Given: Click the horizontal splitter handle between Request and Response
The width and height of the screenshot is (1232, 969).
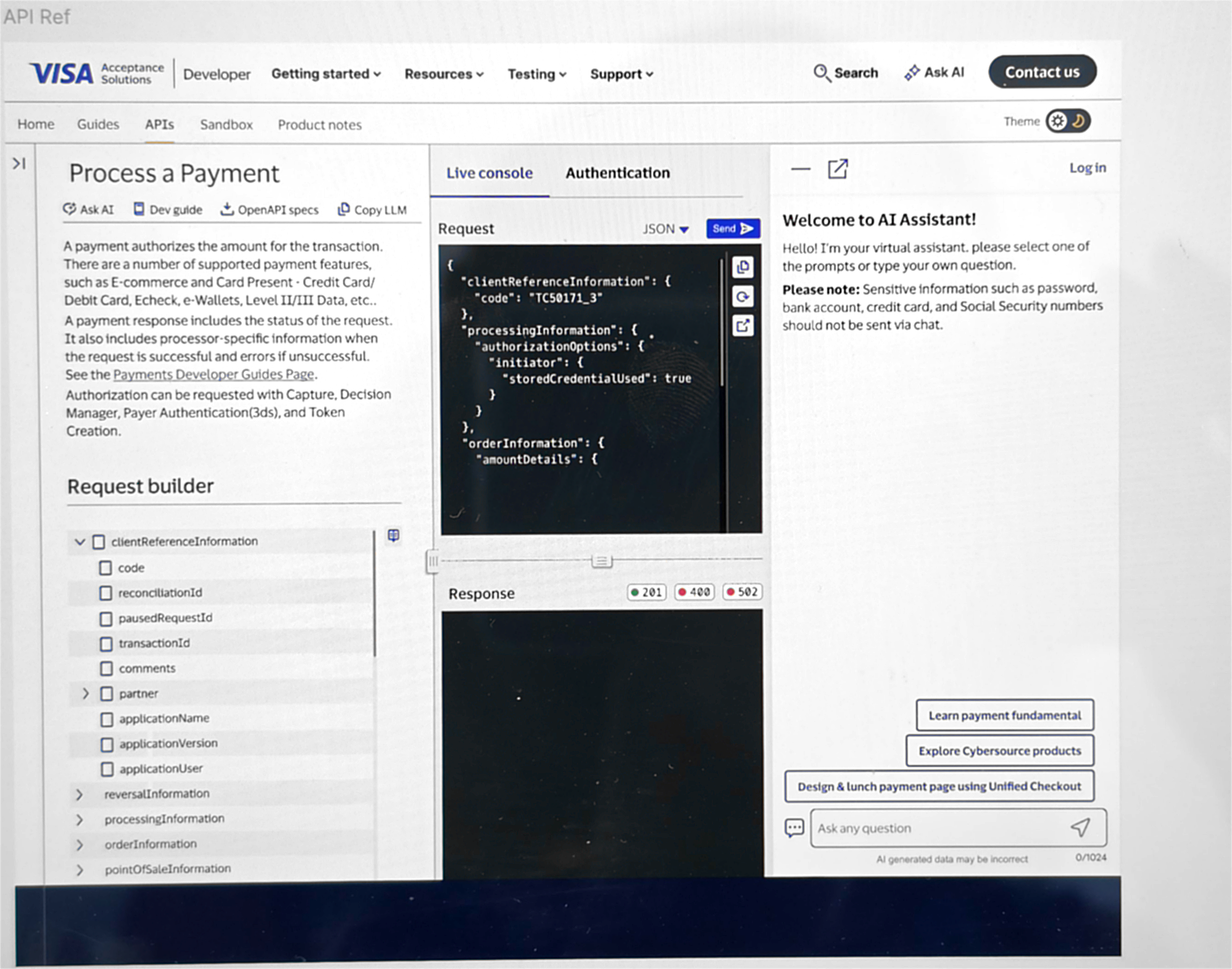Looking at the screenshot, I should [x=601, y=561].
